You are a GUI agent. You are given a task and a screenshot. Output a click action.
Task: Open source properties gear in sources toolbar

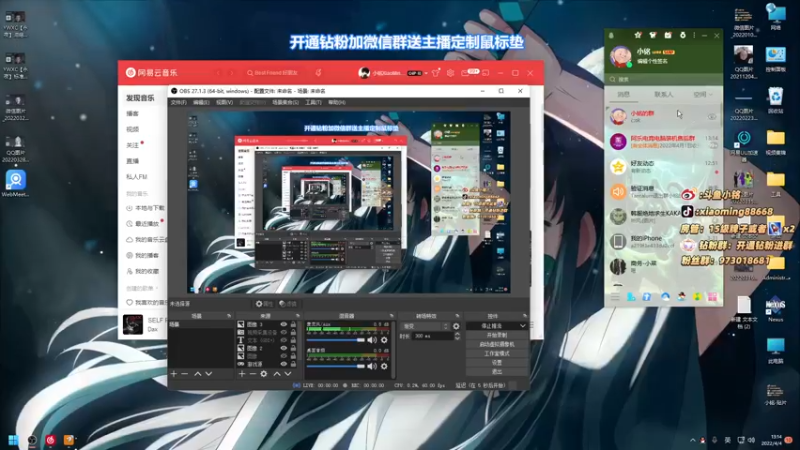[264, 374]
